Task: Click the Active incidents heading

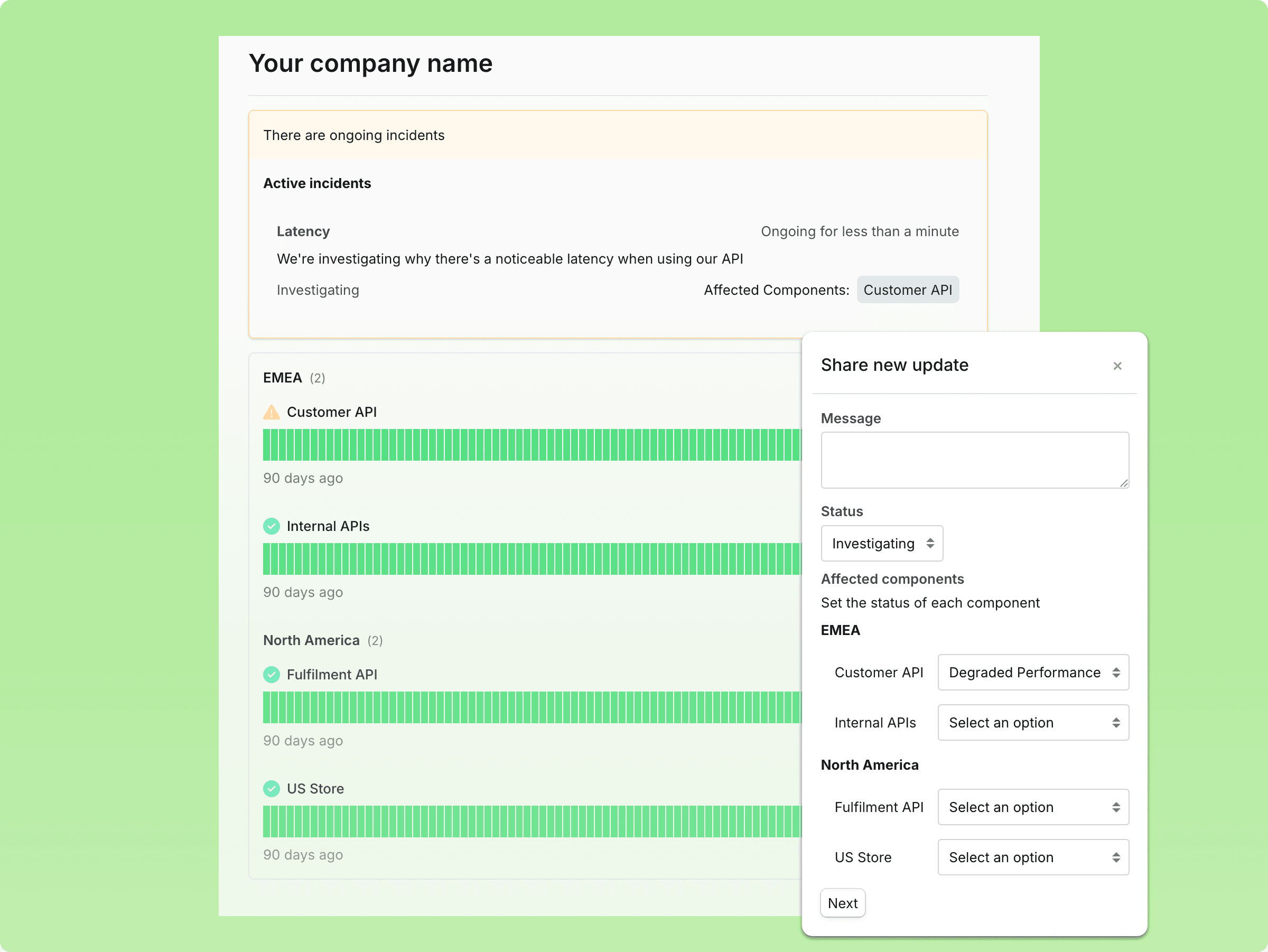Action: (x=317, y=183)
